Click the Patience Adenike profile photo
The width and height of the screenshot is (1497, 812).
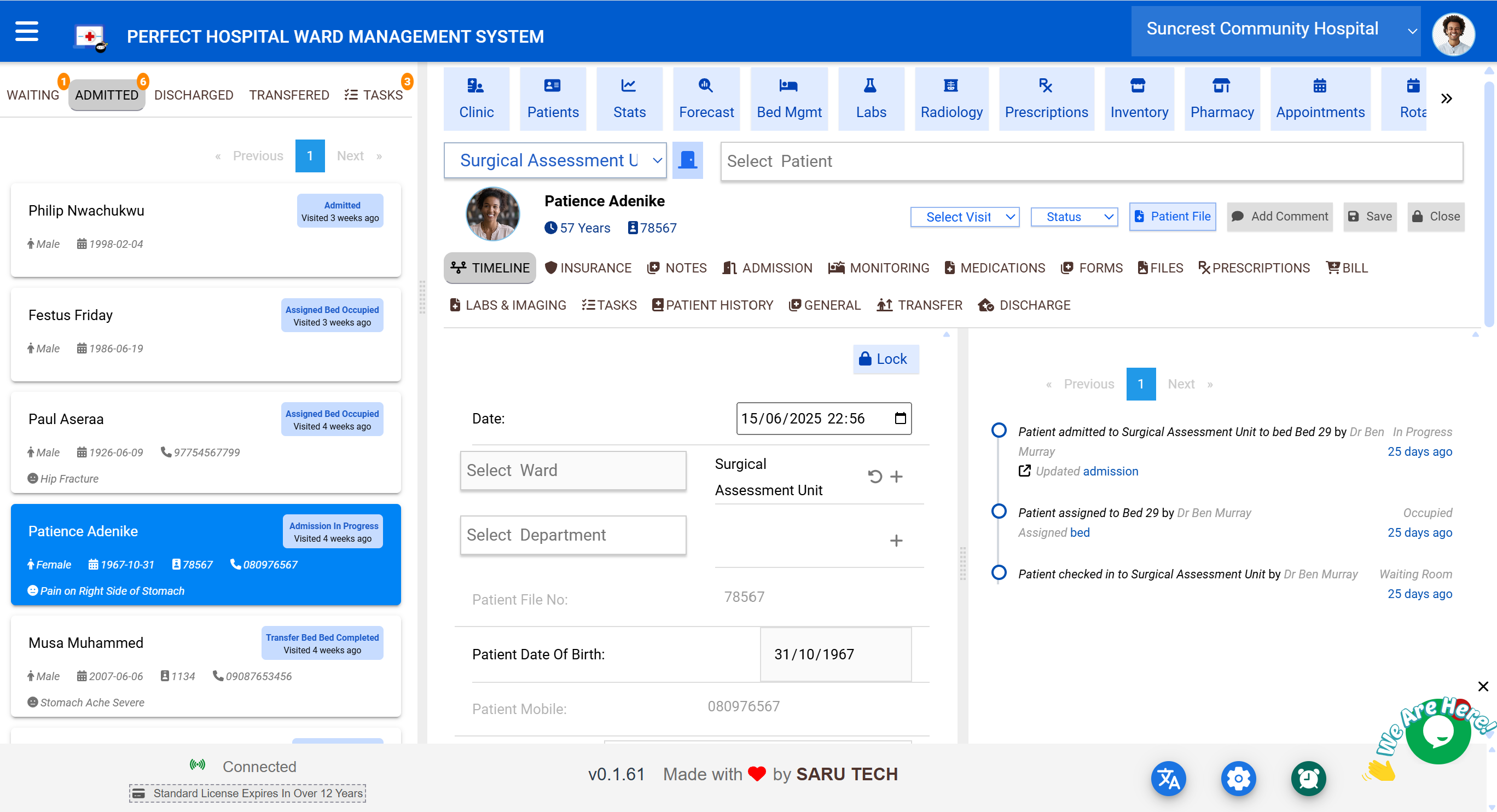pyautogui.click(x=492, y=213)
